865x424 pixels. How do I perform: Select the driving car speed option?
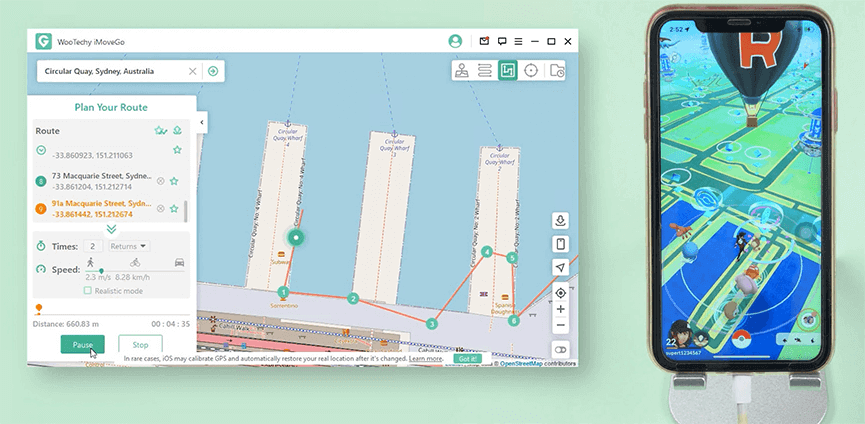[x=179, y=262]
